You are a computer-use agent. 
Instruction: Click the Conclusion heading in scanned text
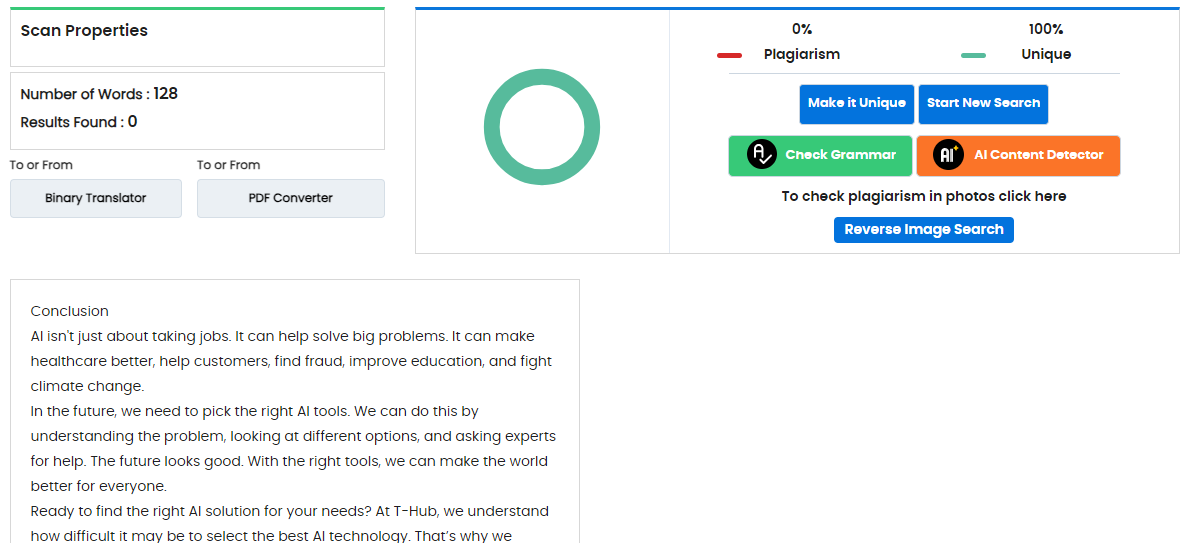(70, 311)
